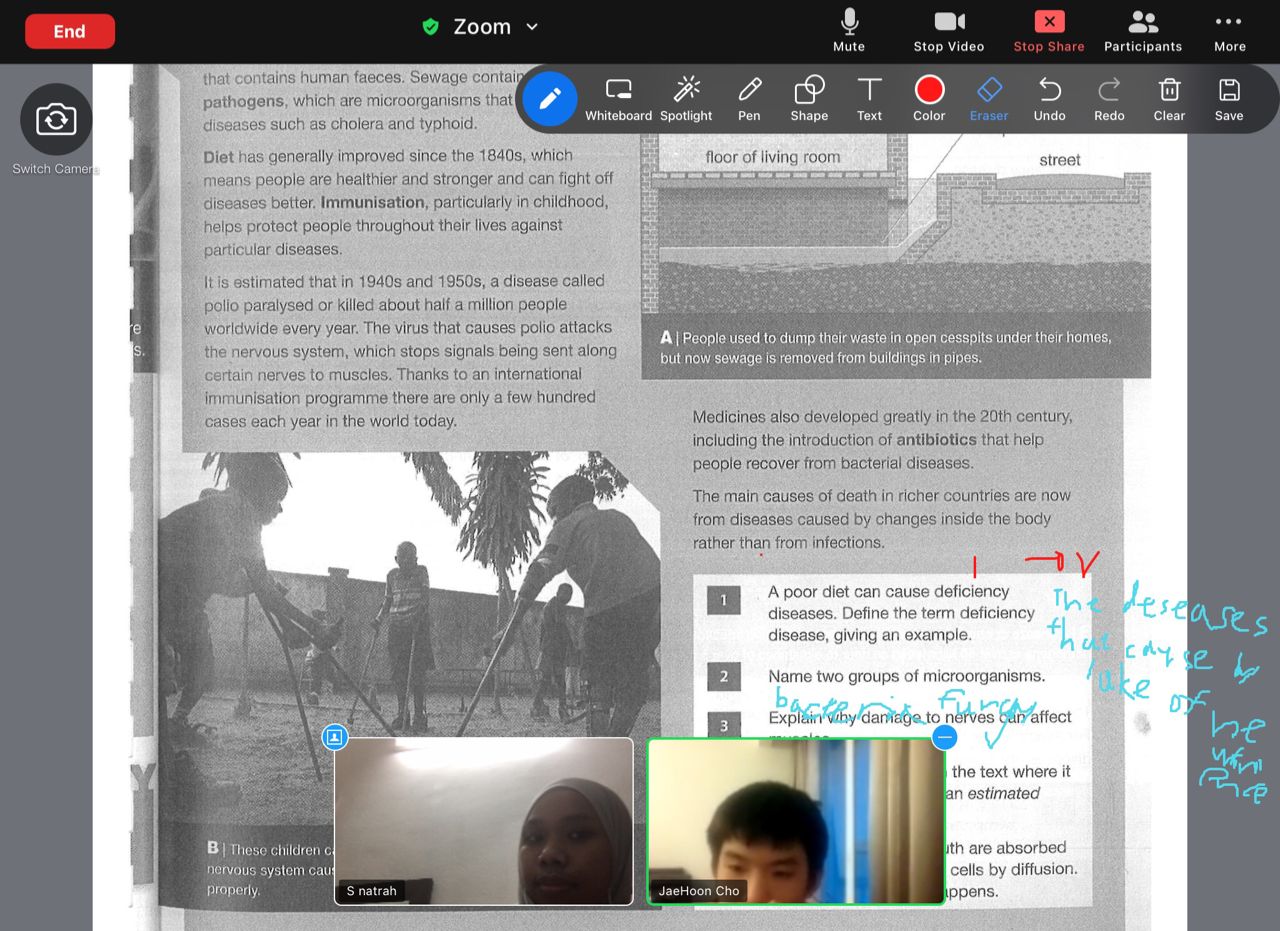
Task: Stop Video camera feed
Action: 948,31
